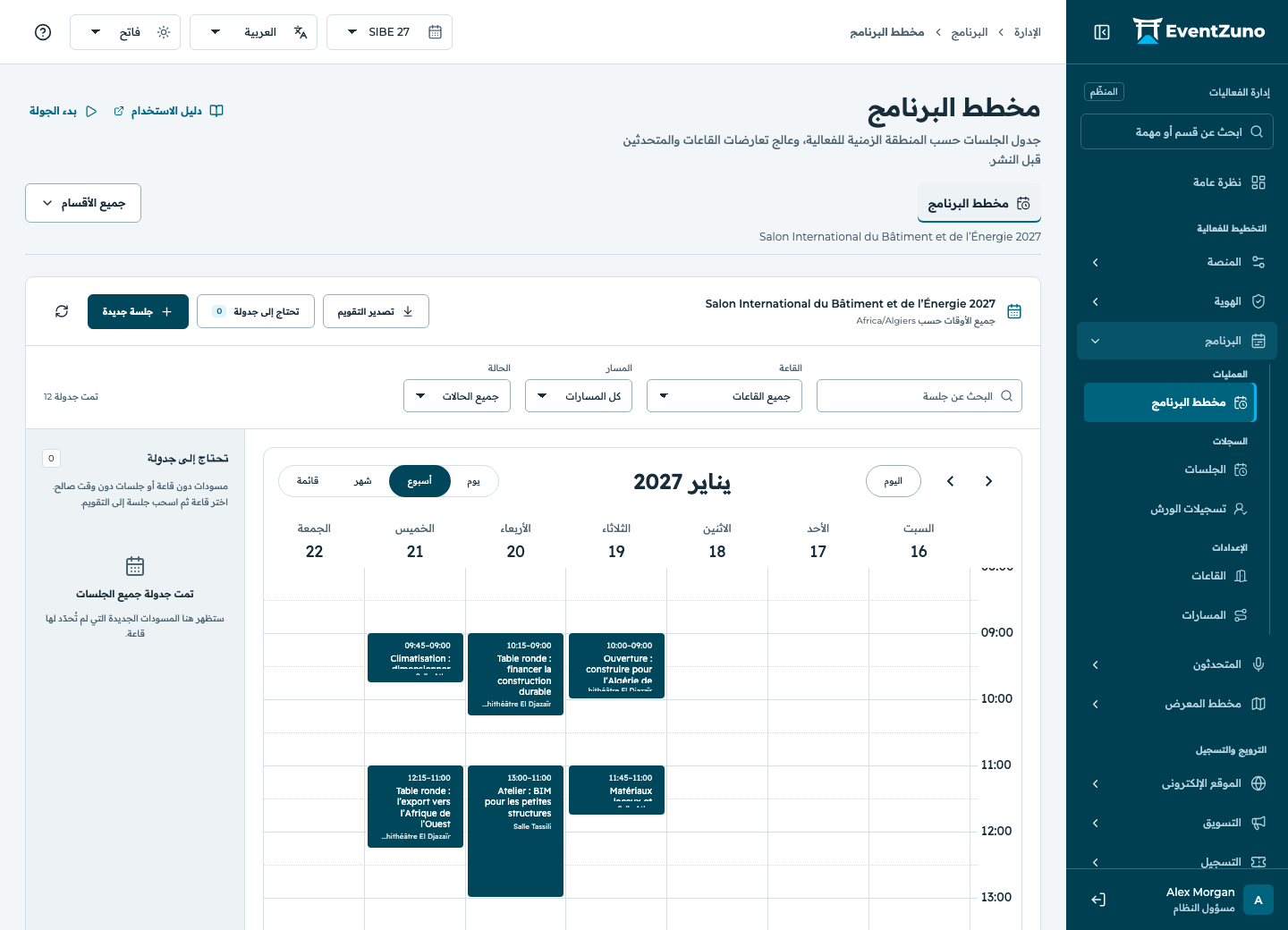The width and height of the screenshot is (1288, 930).
Task: Click the الإدارة breadcrumb link
Action: [x=1028, y=32]
